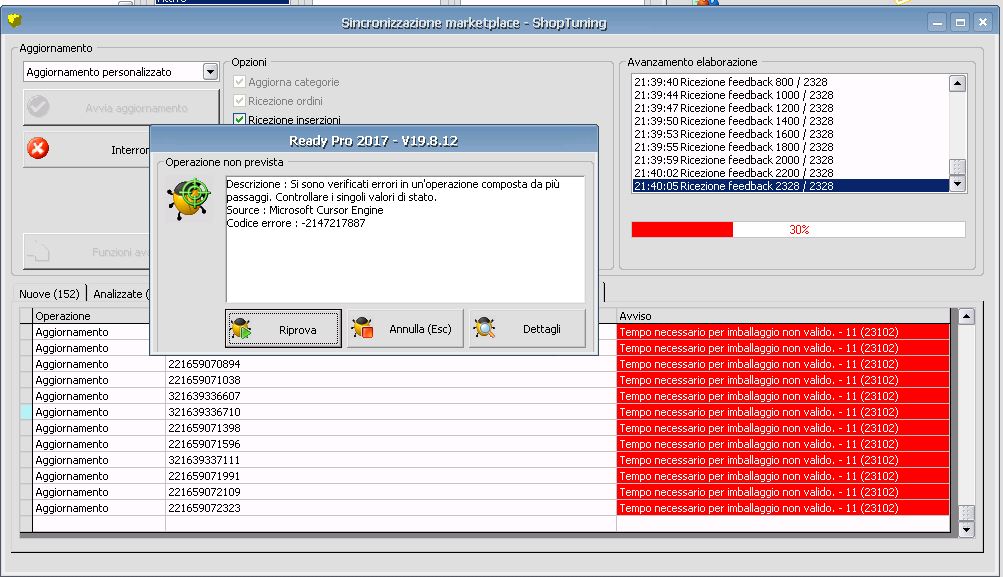Select log row Ricezione feedback 2328 / 2328
1003x577 pixels.
pos(790,186)
